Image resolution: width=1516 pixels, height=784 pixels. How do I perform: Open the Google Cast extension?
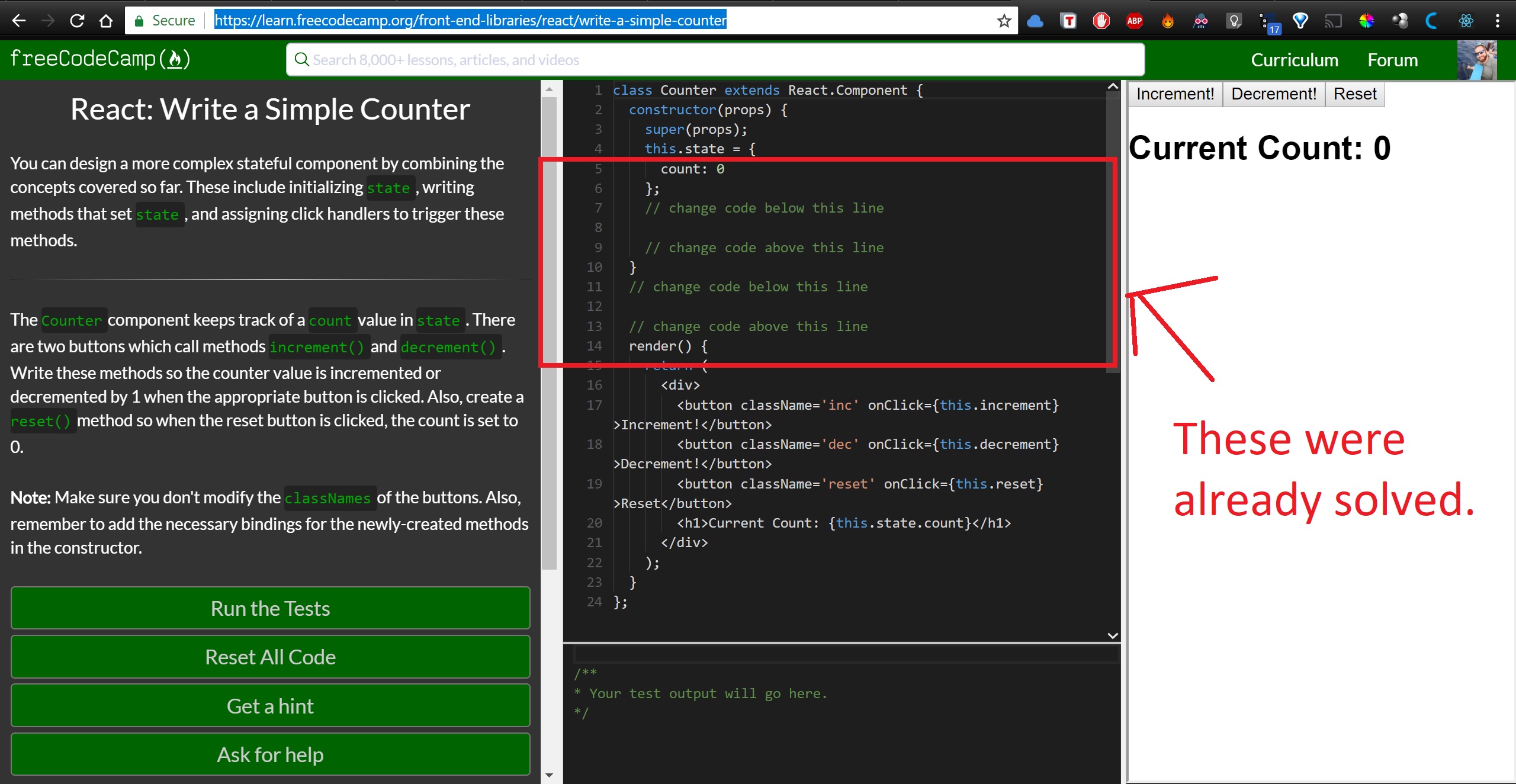coord(1334,21)
